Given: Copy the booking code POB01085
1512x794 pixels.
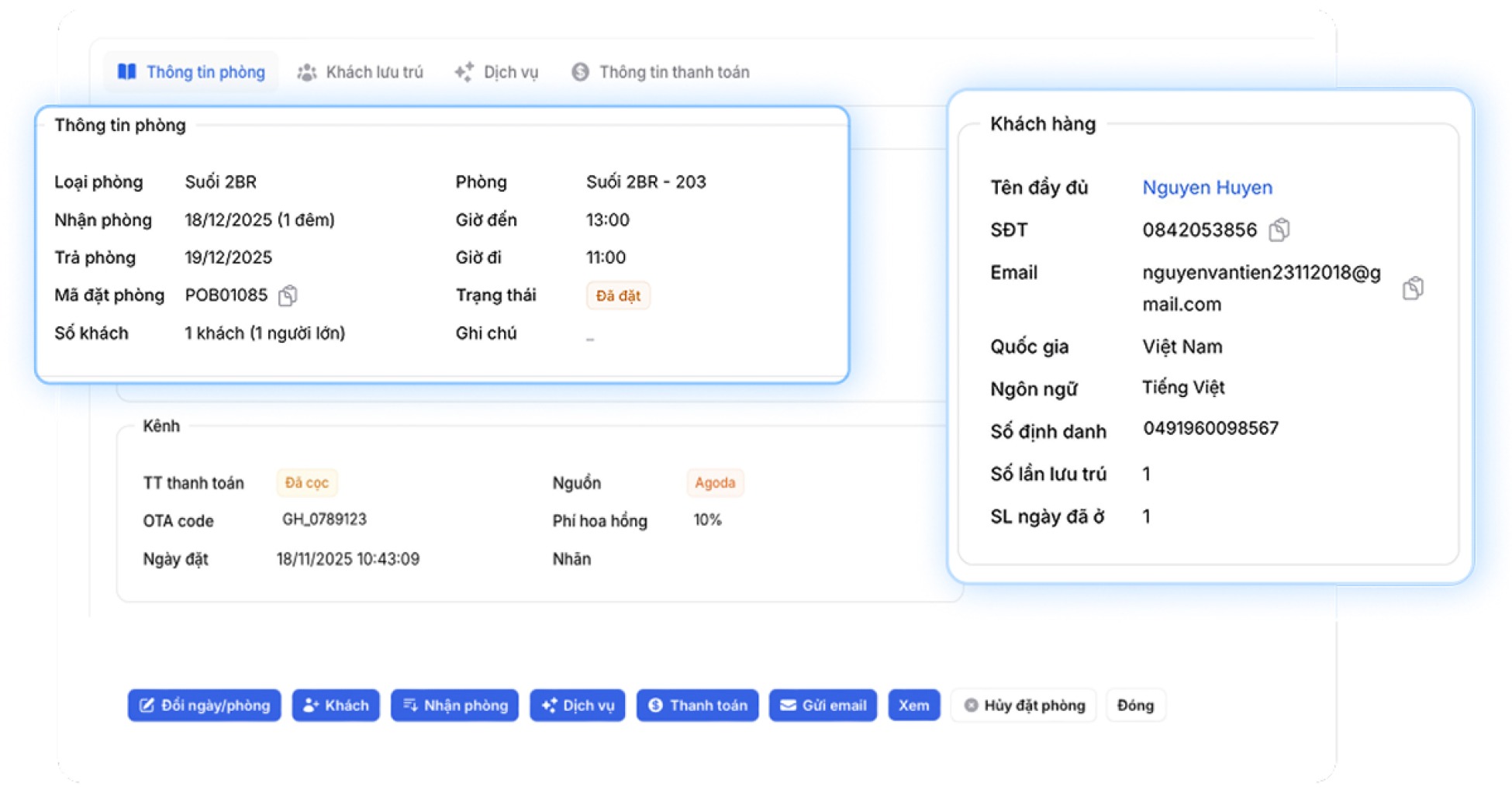Looking at the screenshot, I should (288, 295).
